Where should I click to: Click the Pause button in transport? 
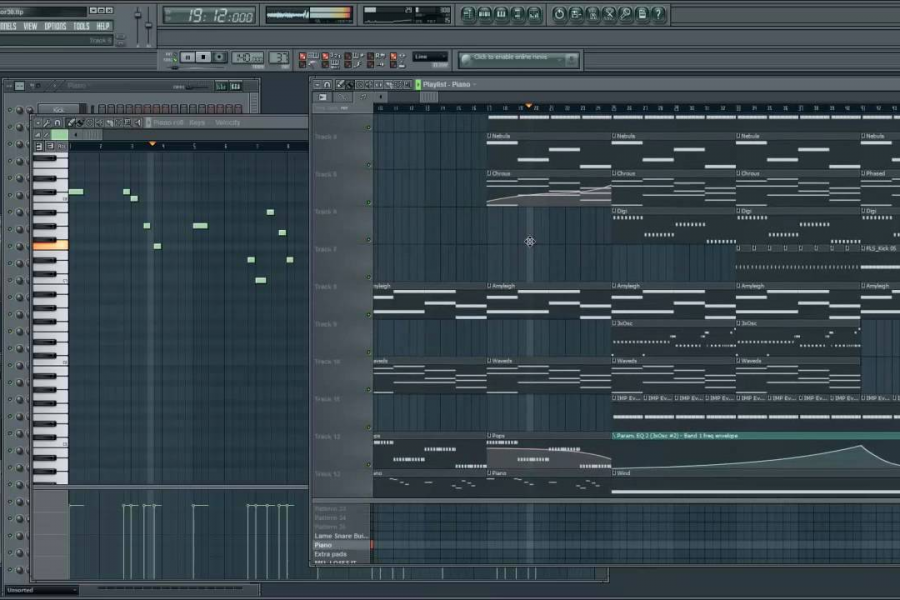[188, 57]
